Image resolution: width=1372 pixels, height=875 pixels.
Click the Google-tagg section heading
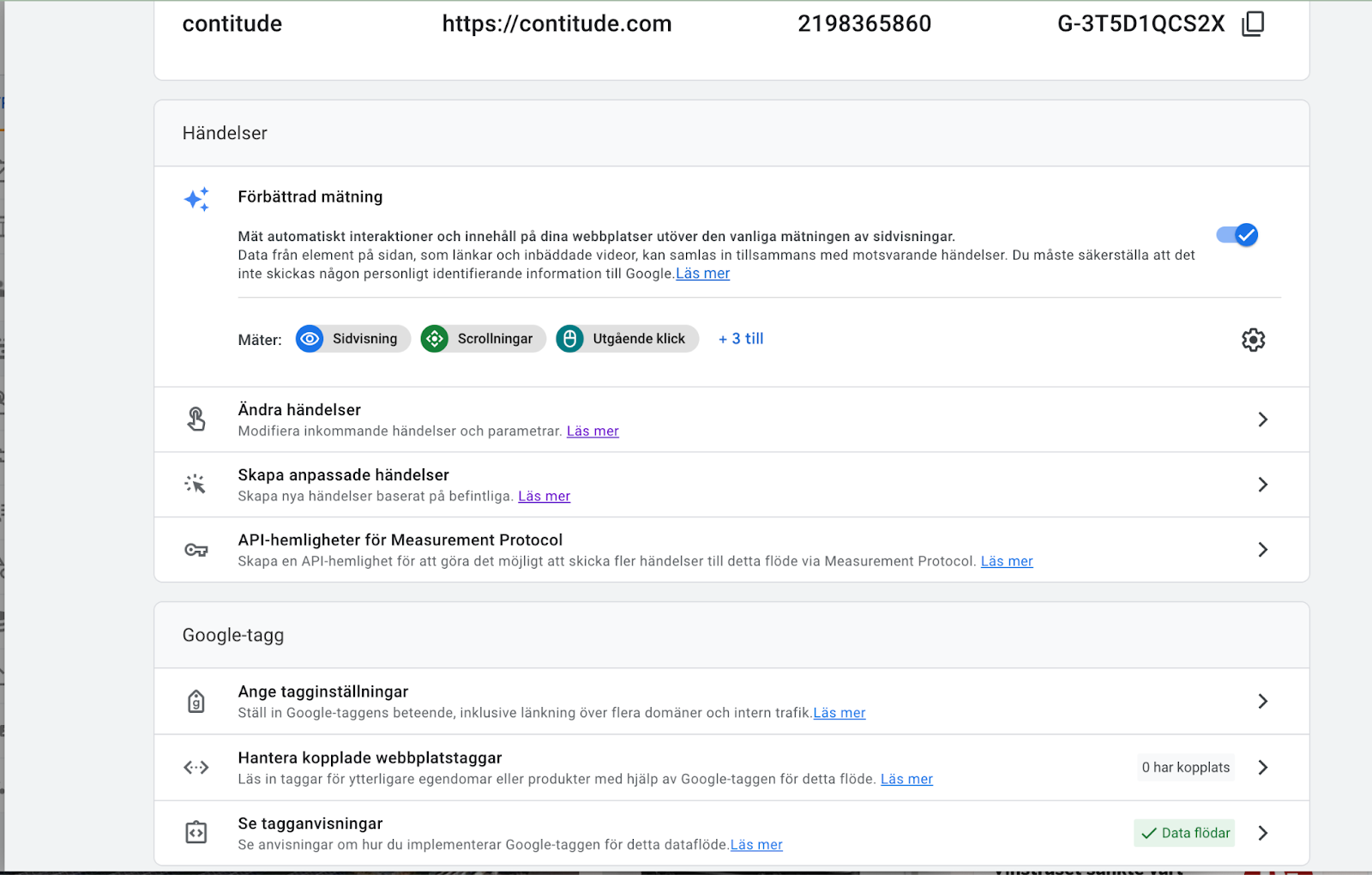[x=233, y=636]
